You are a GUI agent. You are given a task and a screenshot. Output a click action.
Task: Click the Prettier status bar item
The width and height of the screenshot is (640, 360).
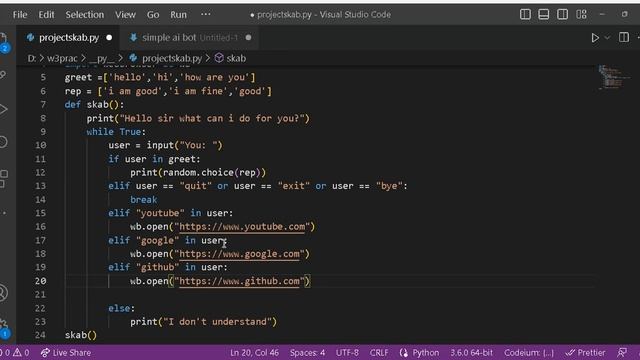tap(585, 353)
